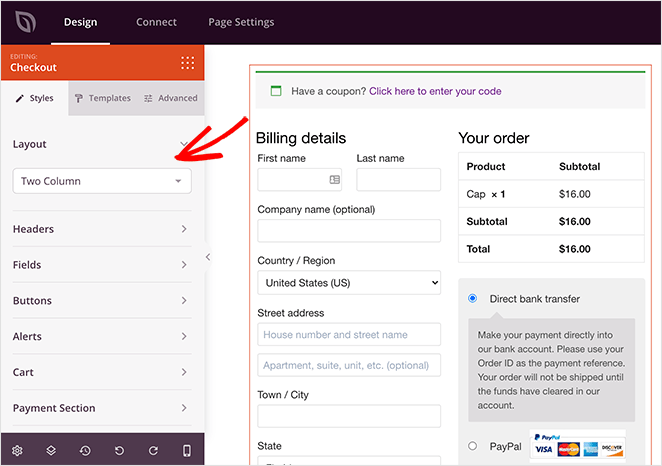Click the Last name input field
This screenshot has width=662, height=466.
point(399,179)
